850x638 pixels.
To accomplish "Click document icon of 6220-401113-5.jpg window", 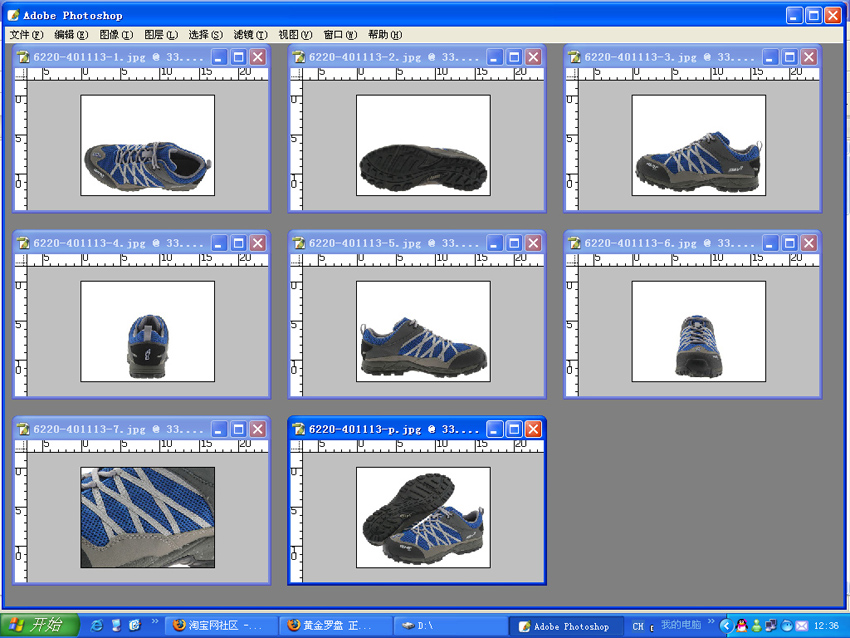I will [x=299, y=243].
